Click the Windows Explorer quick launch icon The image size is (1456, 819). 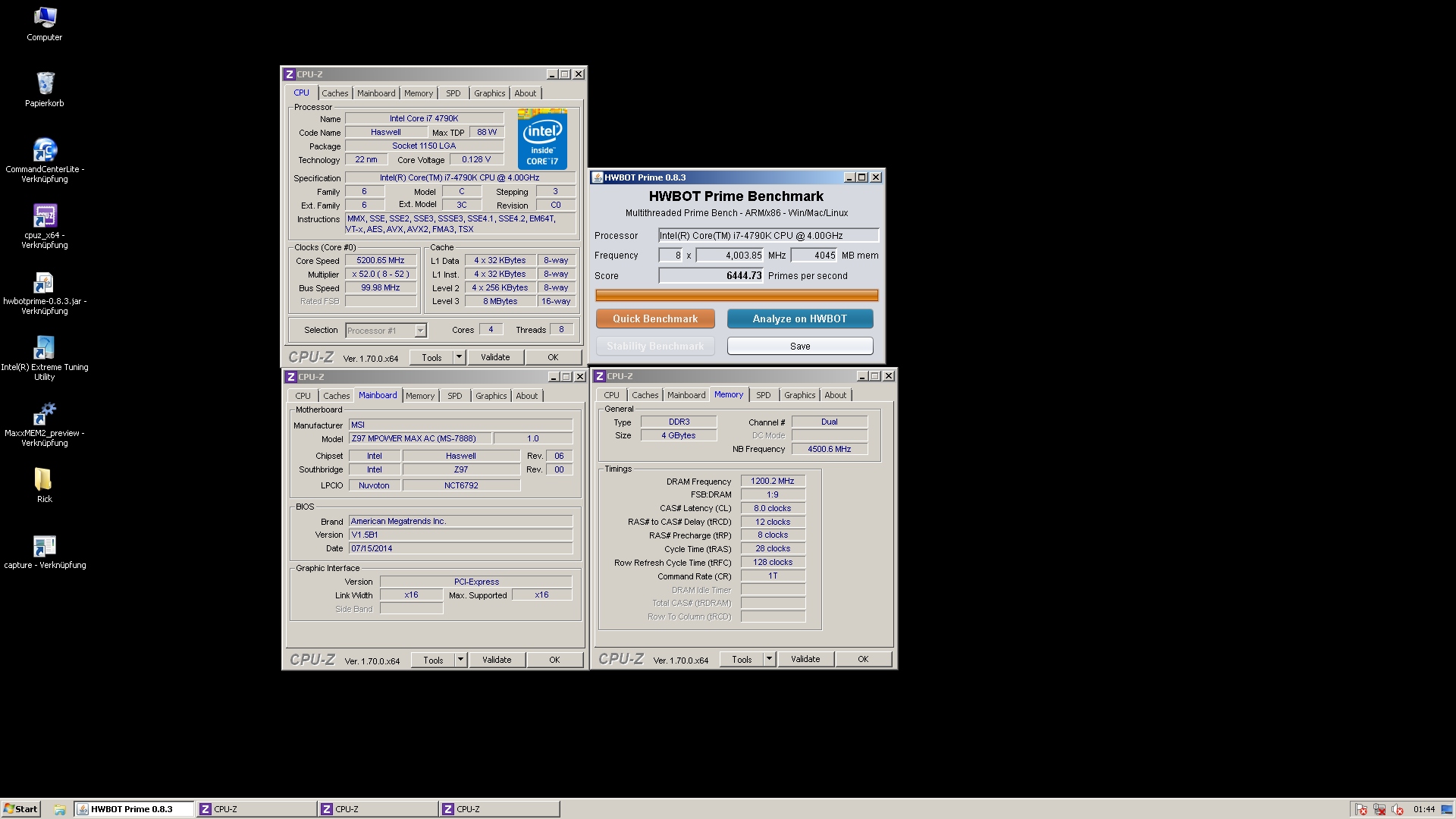pyautogui.click(x=60, y=809)
